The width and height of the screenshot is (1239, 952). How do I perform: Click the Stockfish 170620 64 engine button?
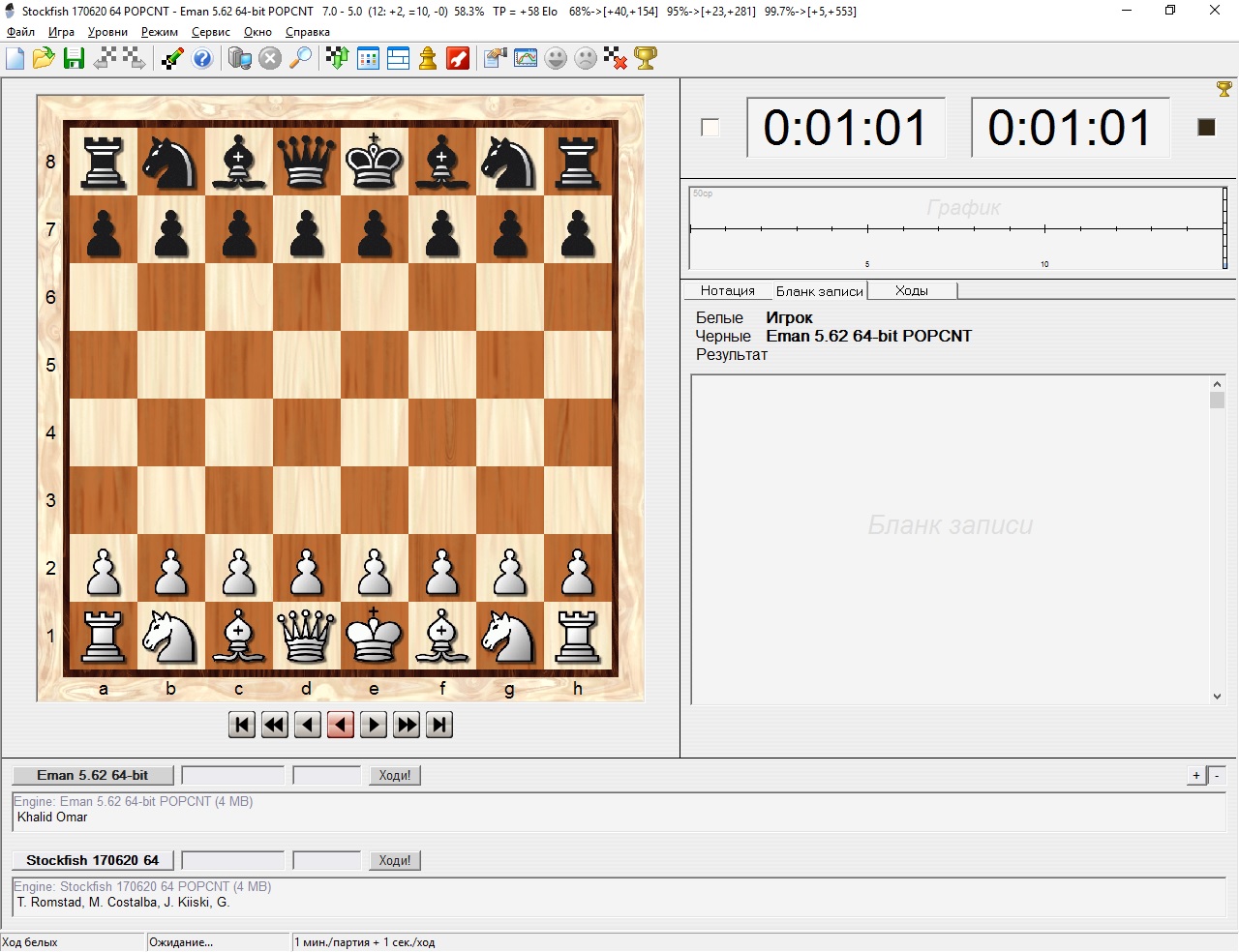pyautogui.click(x=93, y=860)
